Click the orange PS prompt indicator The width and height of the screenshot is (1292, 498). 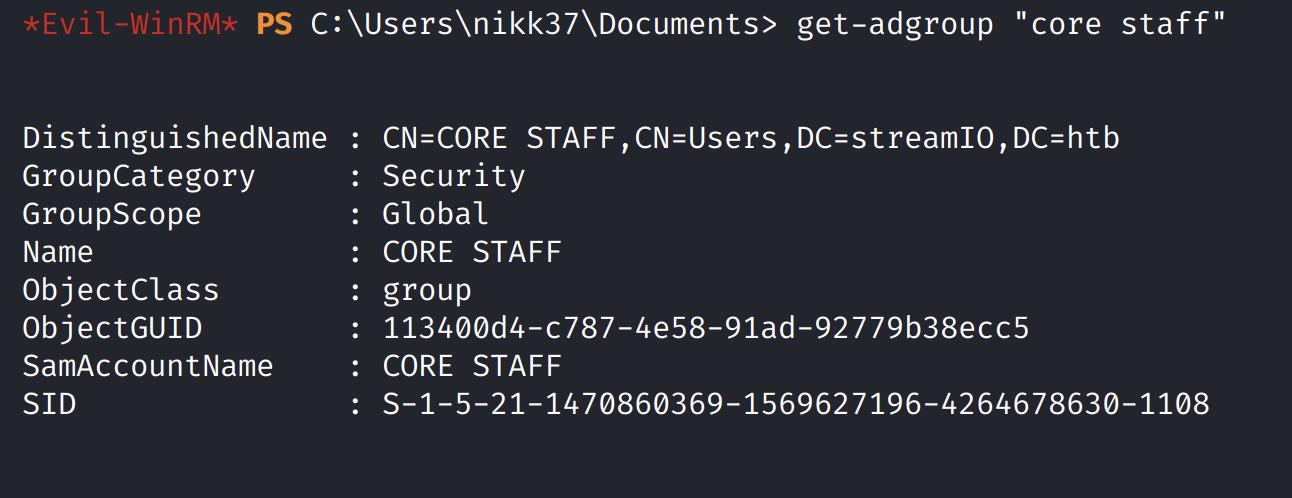pyautogui.click(x=274, y=23)
